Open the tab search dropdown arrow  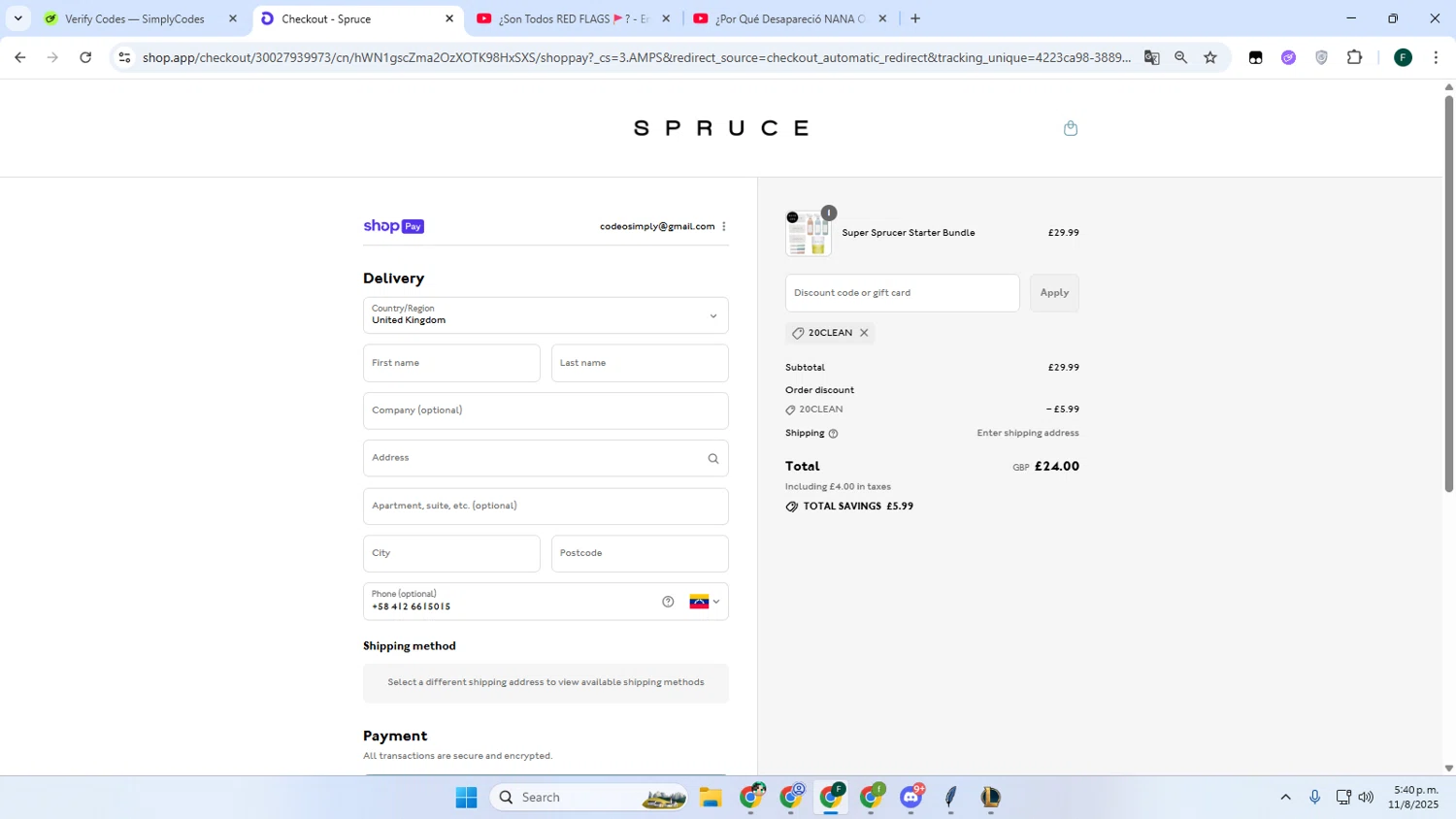coord(17,18)
